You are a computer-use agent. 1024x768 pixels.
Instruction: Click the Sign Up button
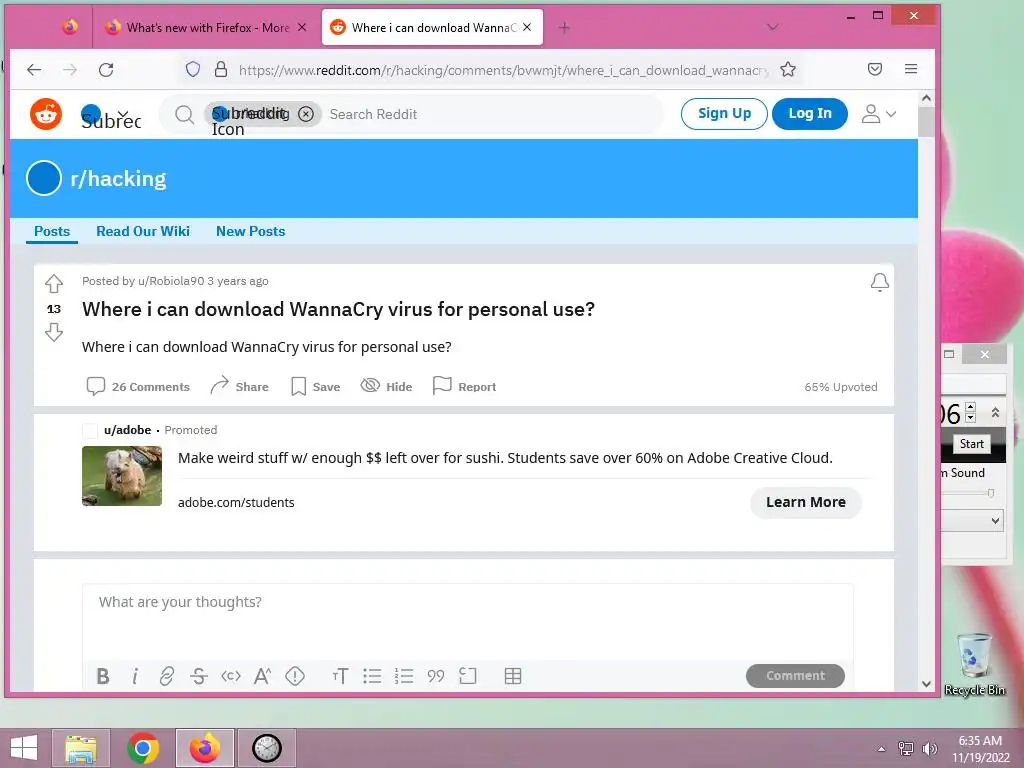724,114
